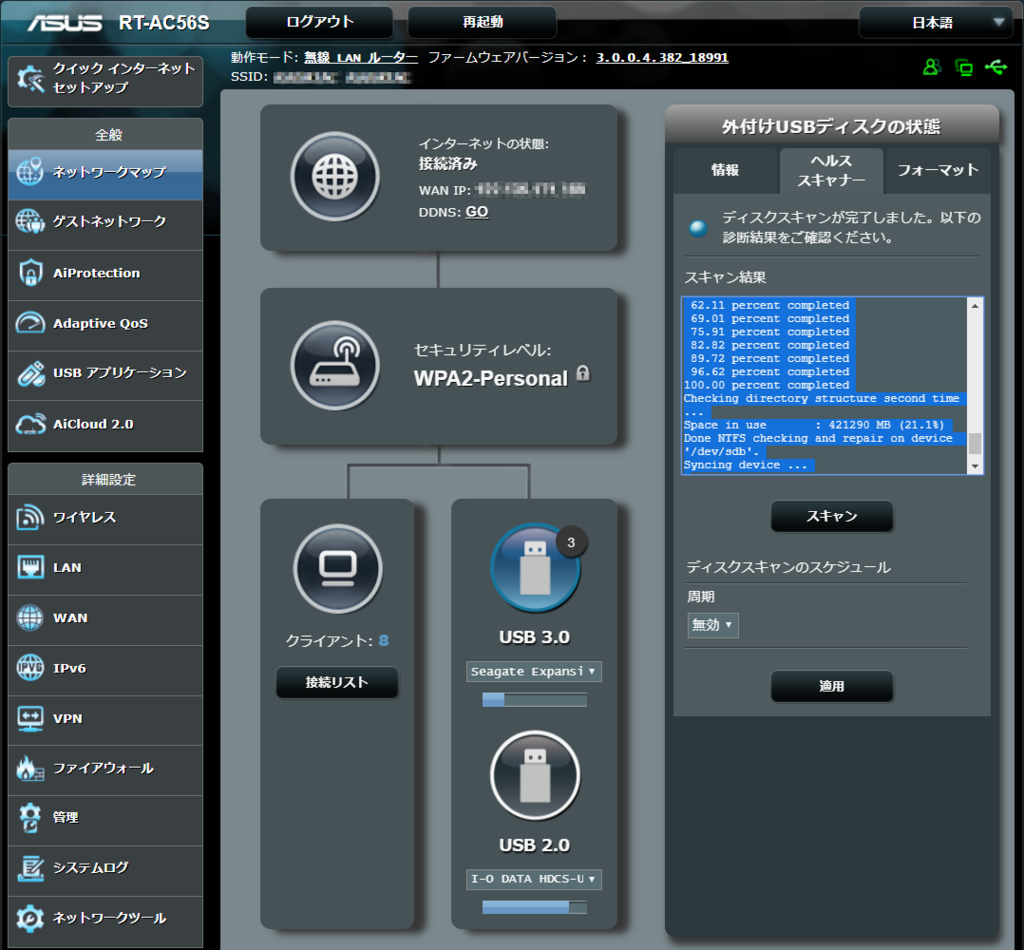
Task: Click scan results scrollbar down arrow
Action: (x=975, y=466)
